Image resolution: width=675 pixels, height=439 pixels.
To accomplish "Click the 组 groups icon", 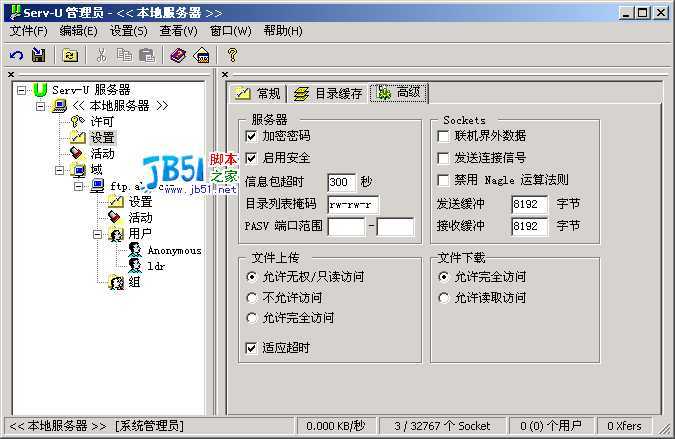I will click(x=117, y=282).
